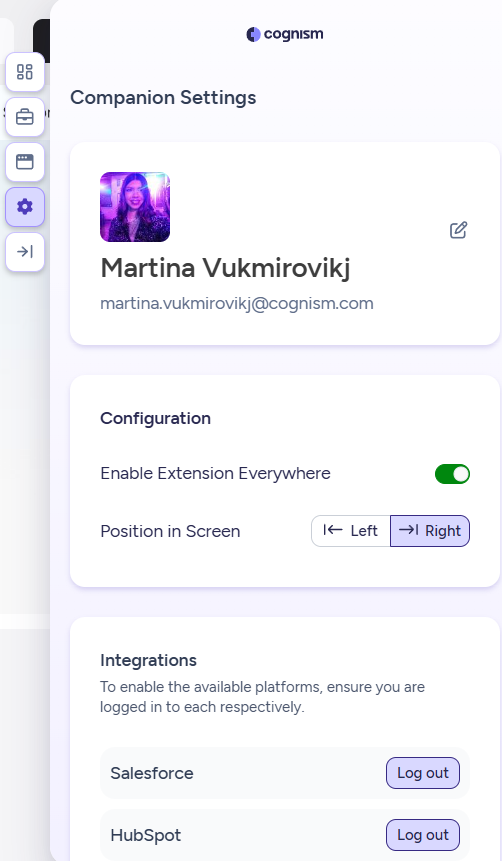Click Martina's profile photo
This screenshot has height=861, width=502.
point(135,207)
